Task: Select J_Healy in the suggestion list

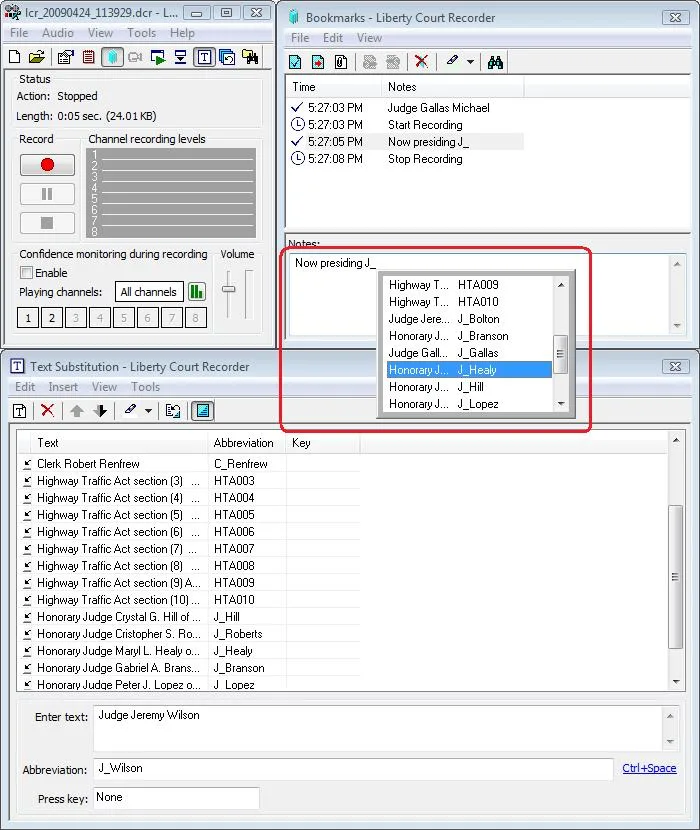Action: (469, 370)
